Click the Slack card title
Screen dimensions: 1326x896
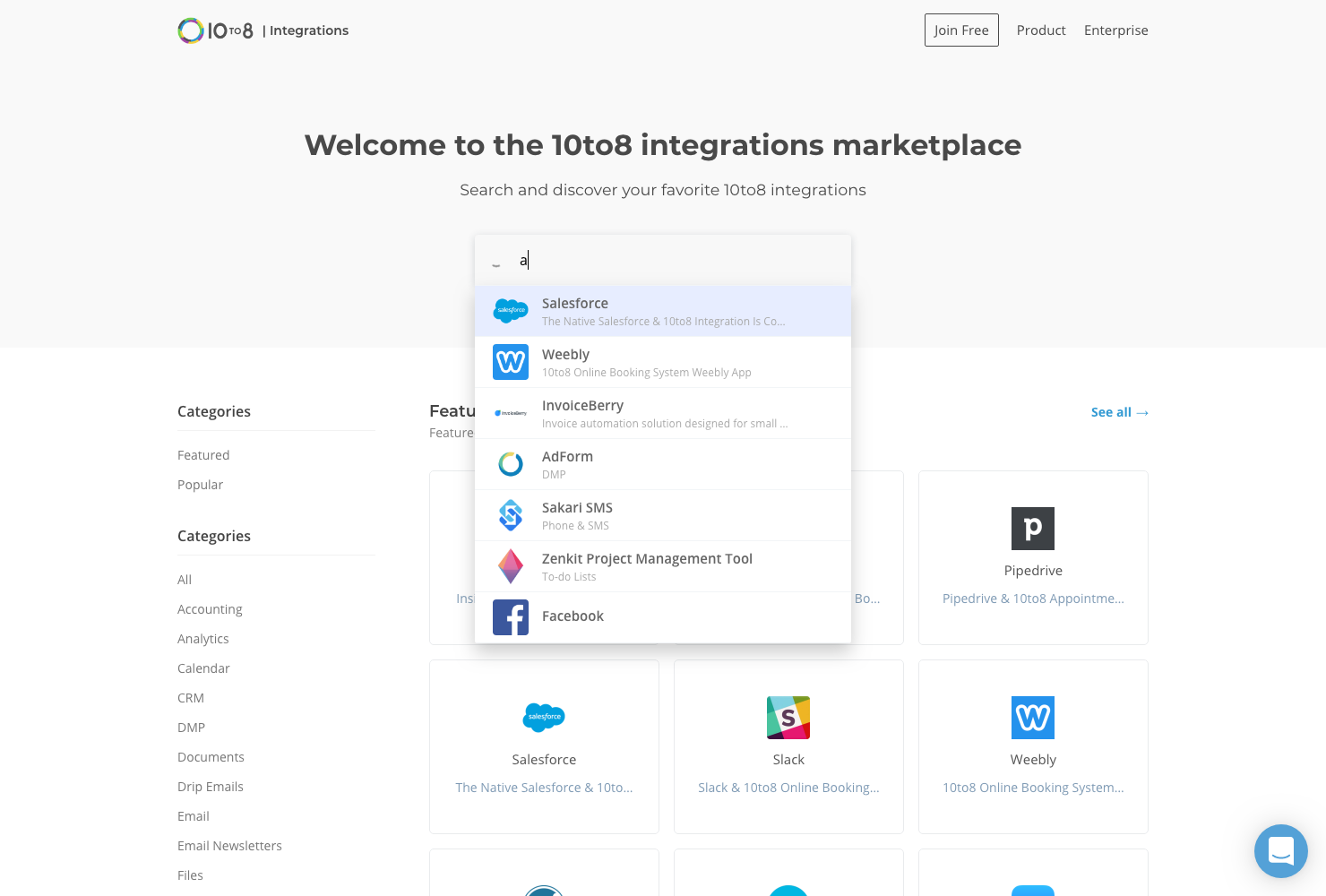pyautogui.click(x=788, y=760)
